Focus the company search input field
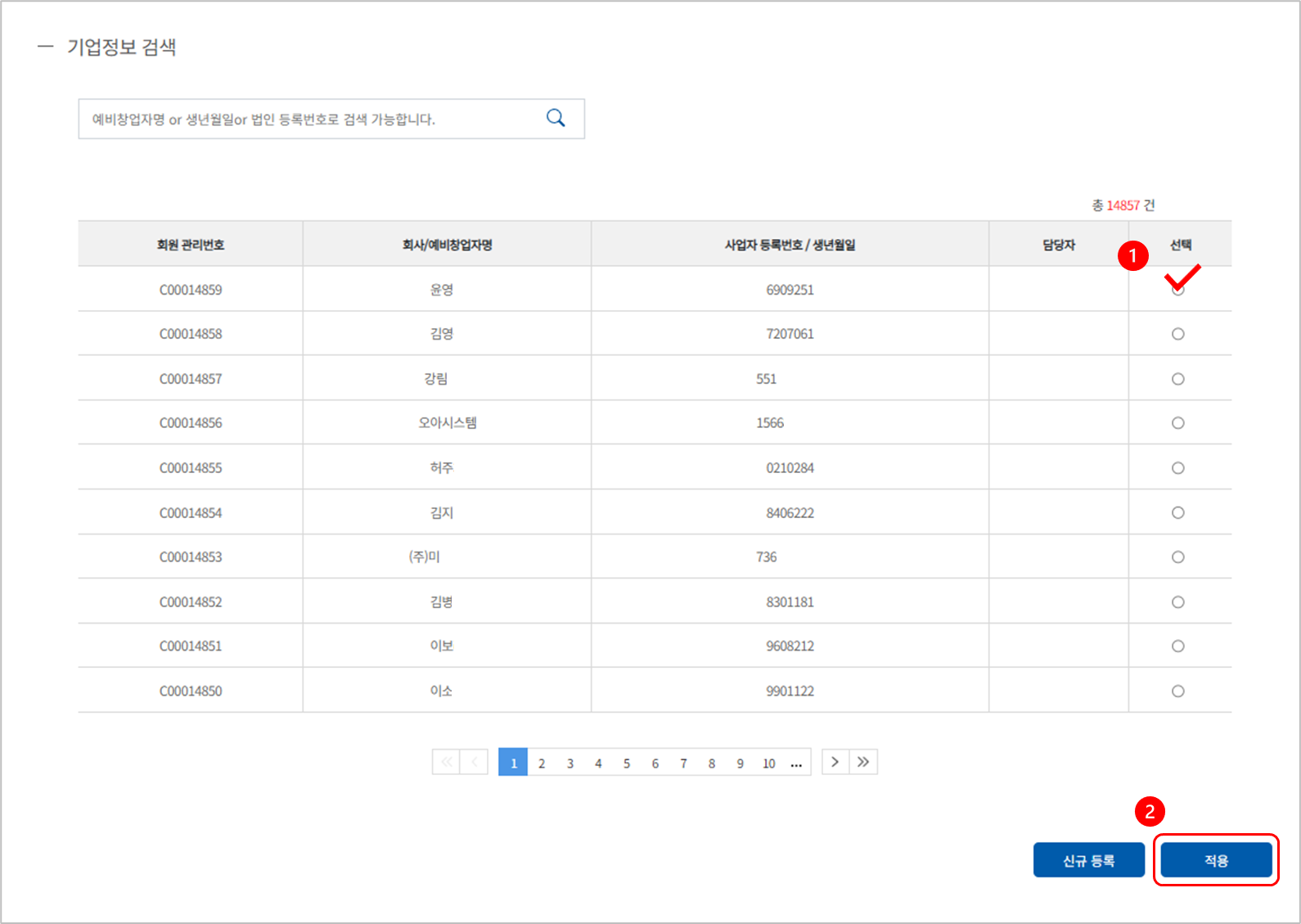 311,119
